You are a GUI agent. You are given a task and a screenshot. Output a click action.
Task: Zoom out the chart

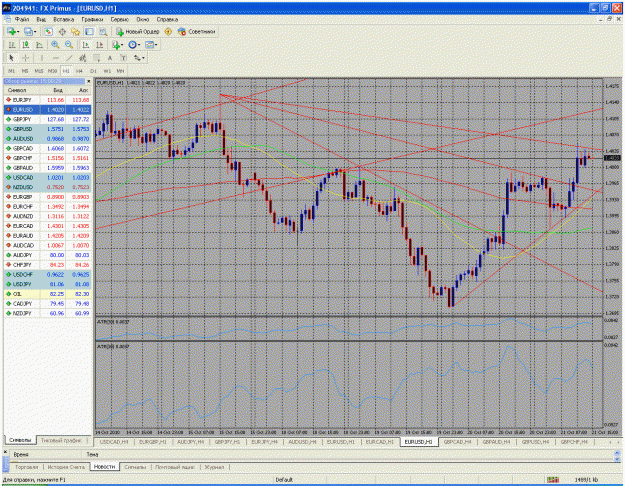69,45
